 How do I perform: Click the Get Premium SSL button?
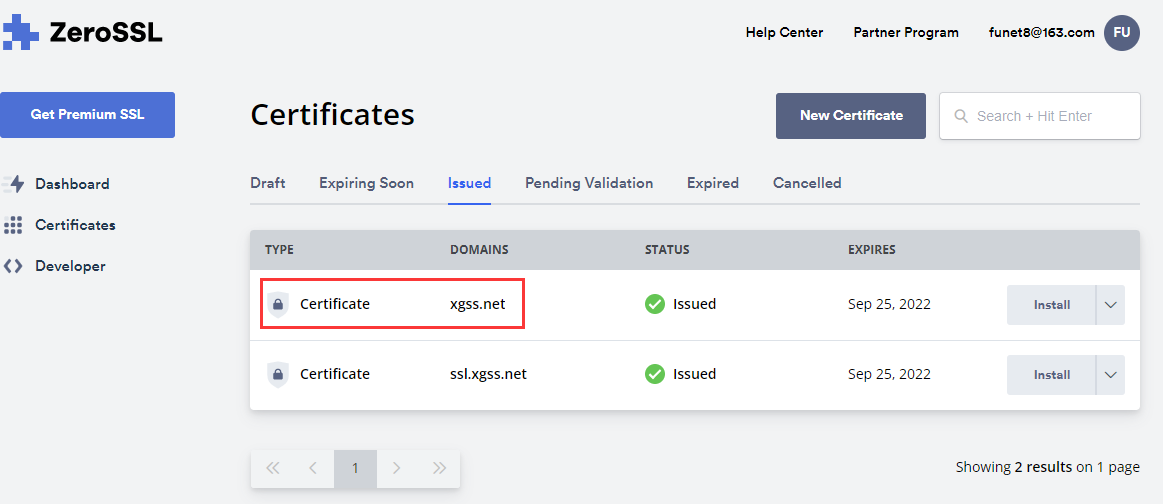click(x=88, y=115)
